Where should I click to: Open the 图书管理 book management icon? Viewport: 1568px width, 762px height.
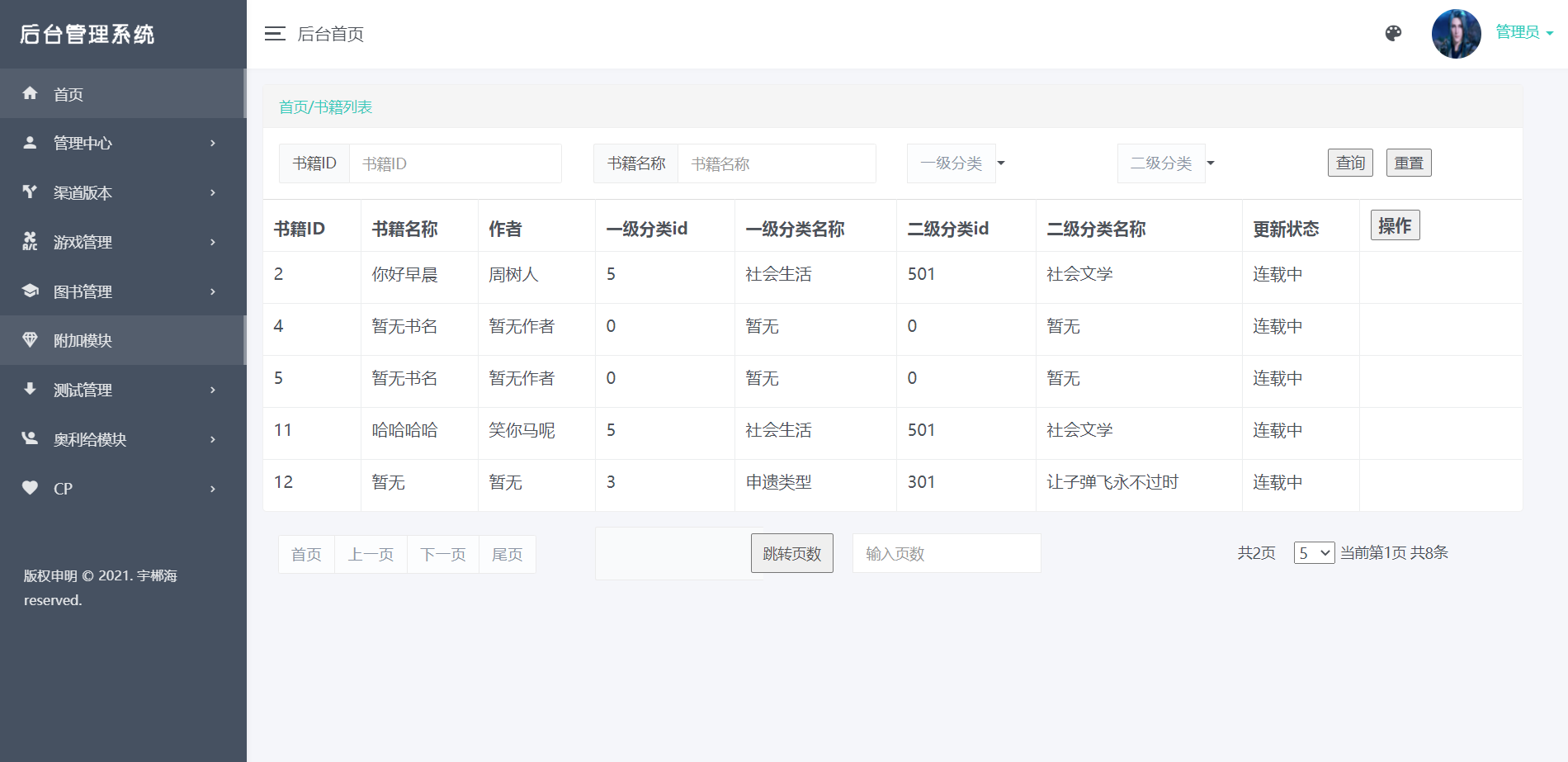[x=30, y=291]
